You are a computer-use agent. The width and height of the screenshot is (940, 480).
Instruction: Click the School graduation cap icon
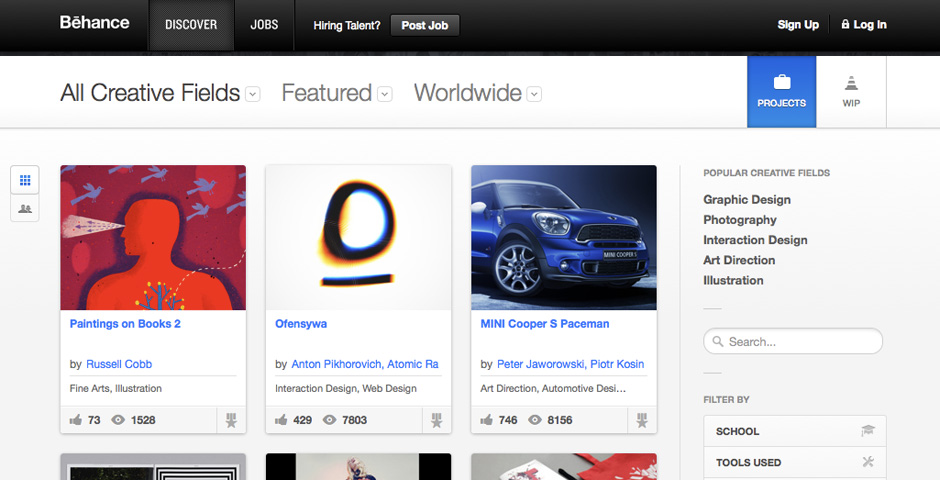pos(867,430)
